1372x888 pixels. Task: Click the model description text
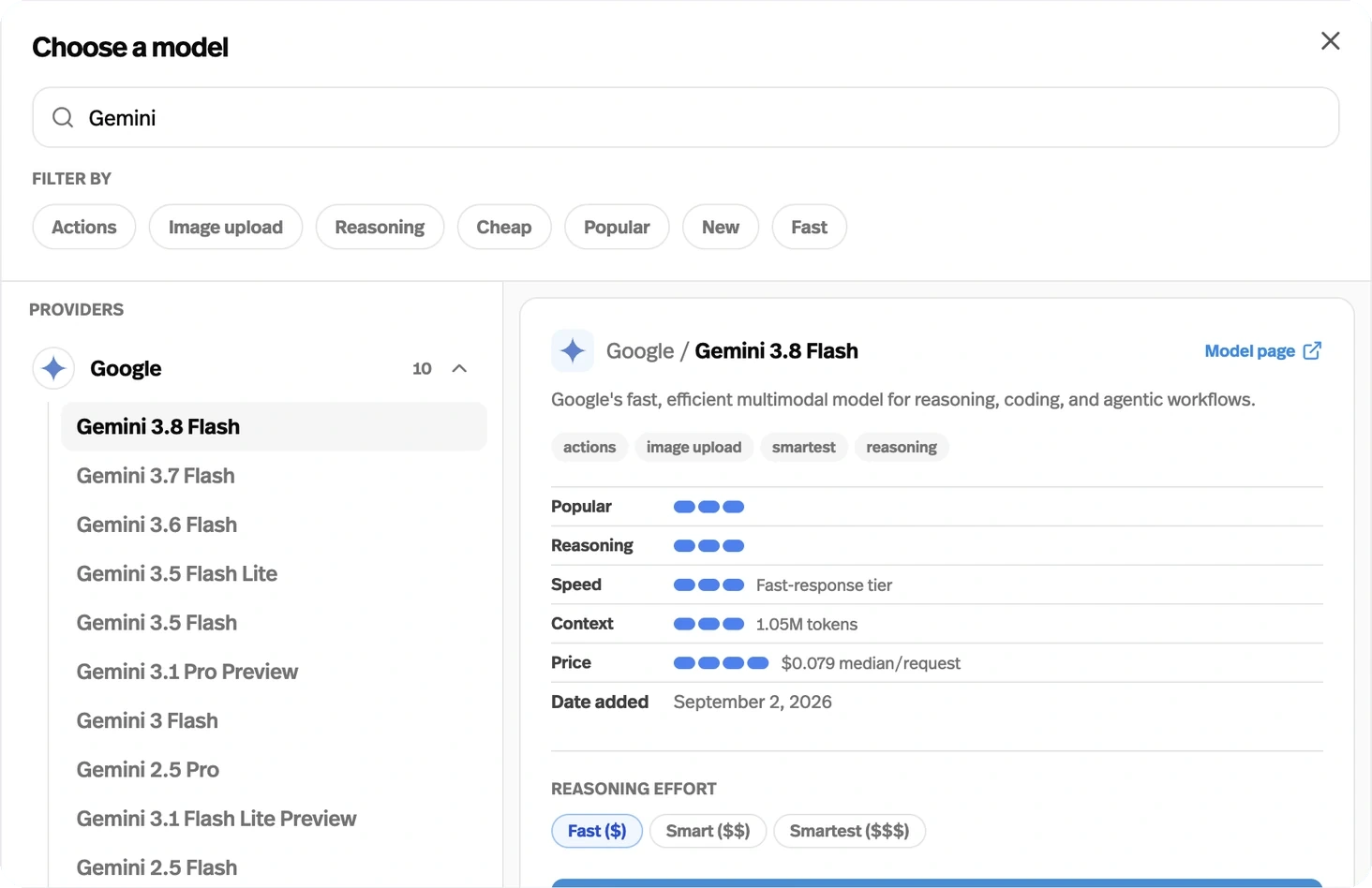pos(903,400)
